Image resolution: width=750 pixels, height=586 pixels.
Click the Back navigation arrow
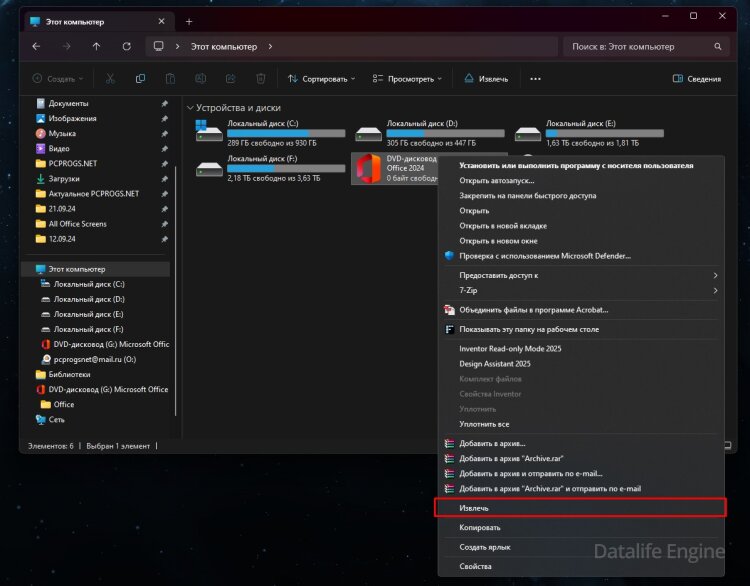36,46
